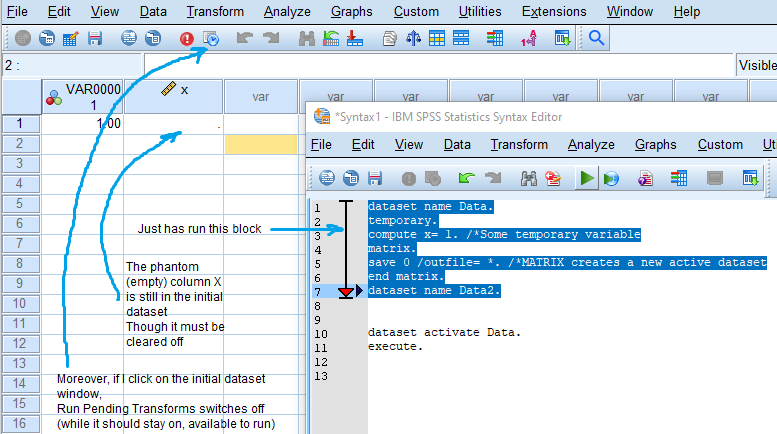
Task: Click the Value Labels icon with 1 and A
Action: coord(529,38)
